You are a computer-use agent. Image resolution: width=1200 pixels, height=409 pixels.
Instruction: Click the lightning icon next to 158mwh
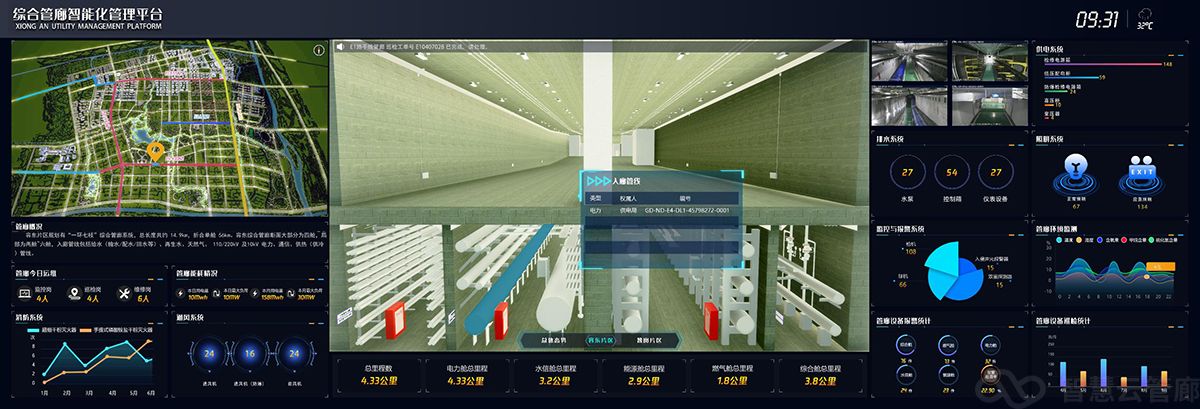(x=255, y=293)
